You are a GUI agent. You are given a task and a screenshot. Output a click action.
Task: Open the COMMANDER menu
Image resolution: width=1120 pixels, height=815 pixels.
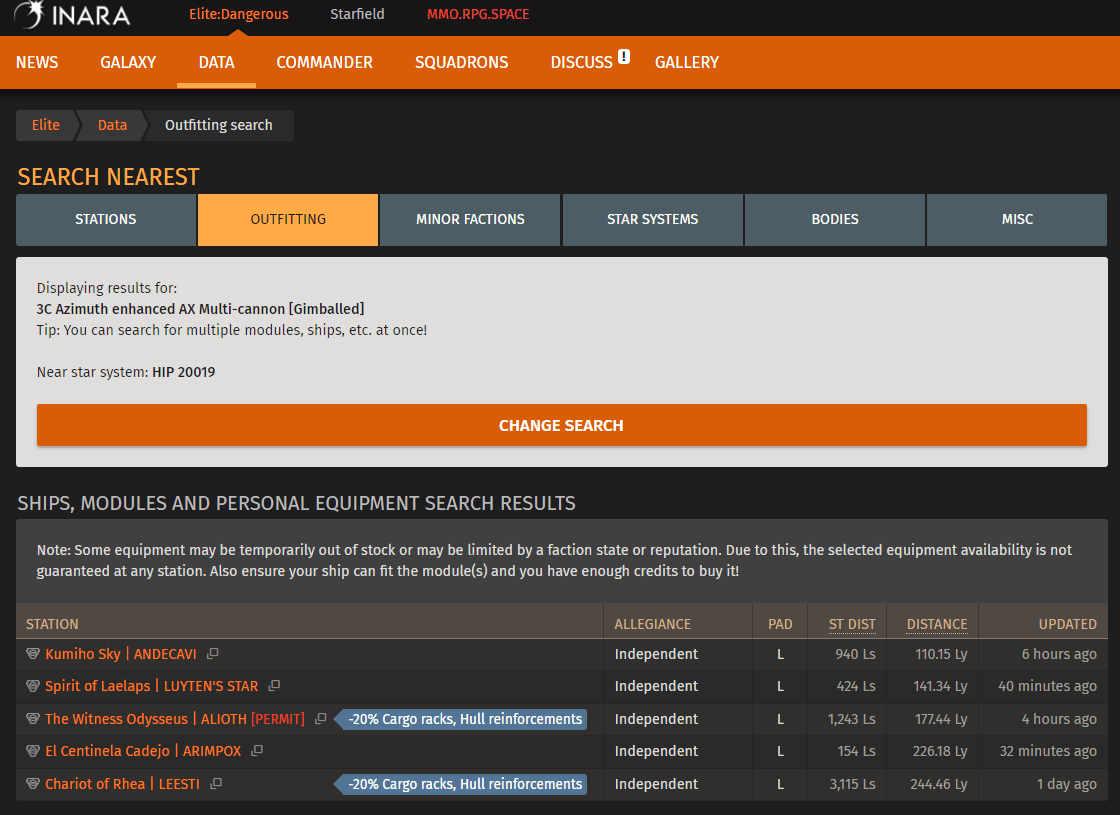pyautogui.click(x=324, y=62)
